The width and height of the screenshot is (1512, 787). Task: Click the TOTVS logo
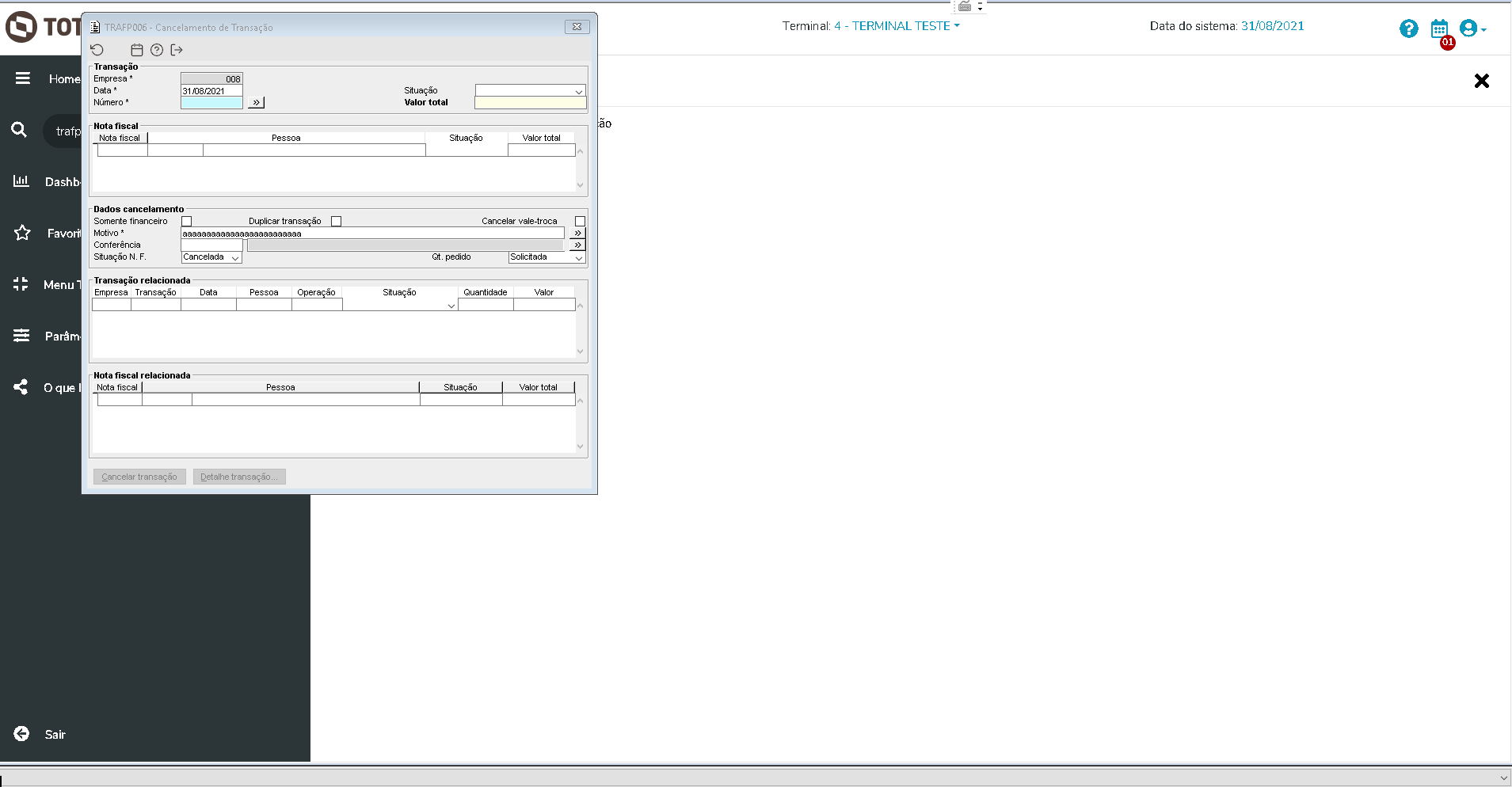click(x=42, y=27)
